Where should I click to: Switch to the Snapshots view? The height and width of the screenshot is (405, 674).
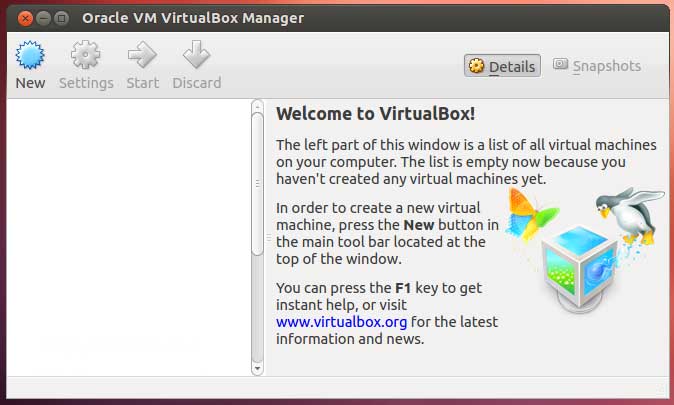pos(597,66)
